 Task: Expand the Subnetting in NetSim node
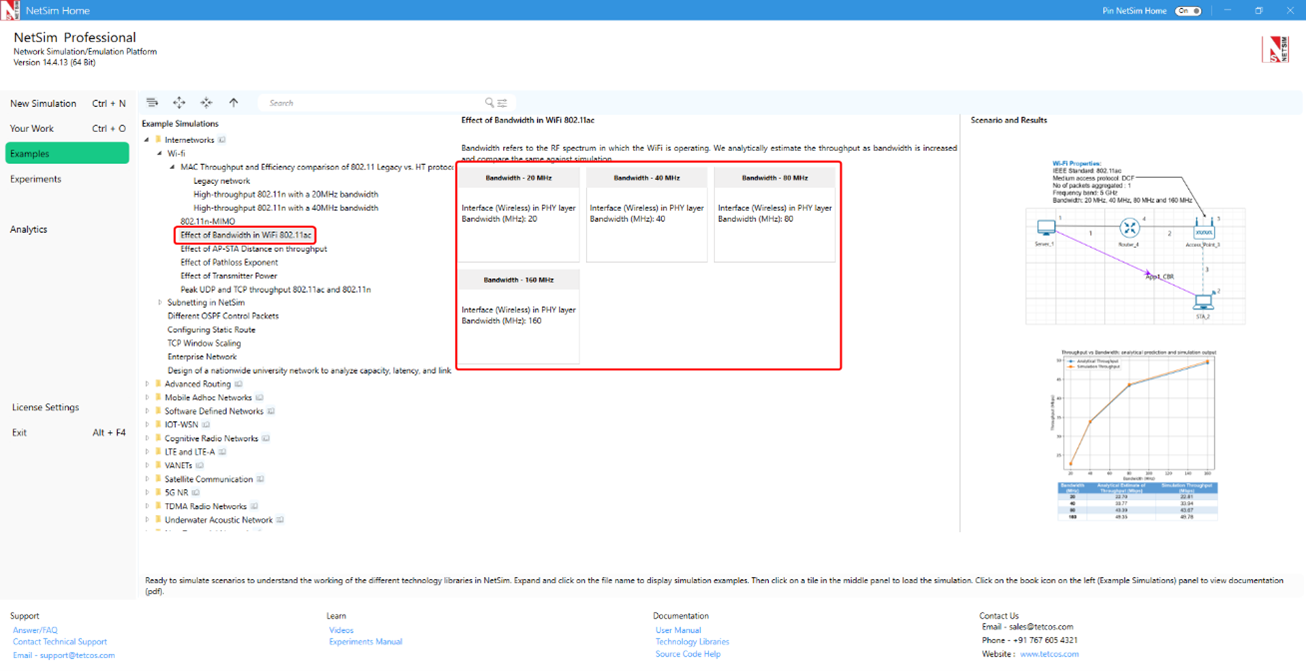click(160, 303)
